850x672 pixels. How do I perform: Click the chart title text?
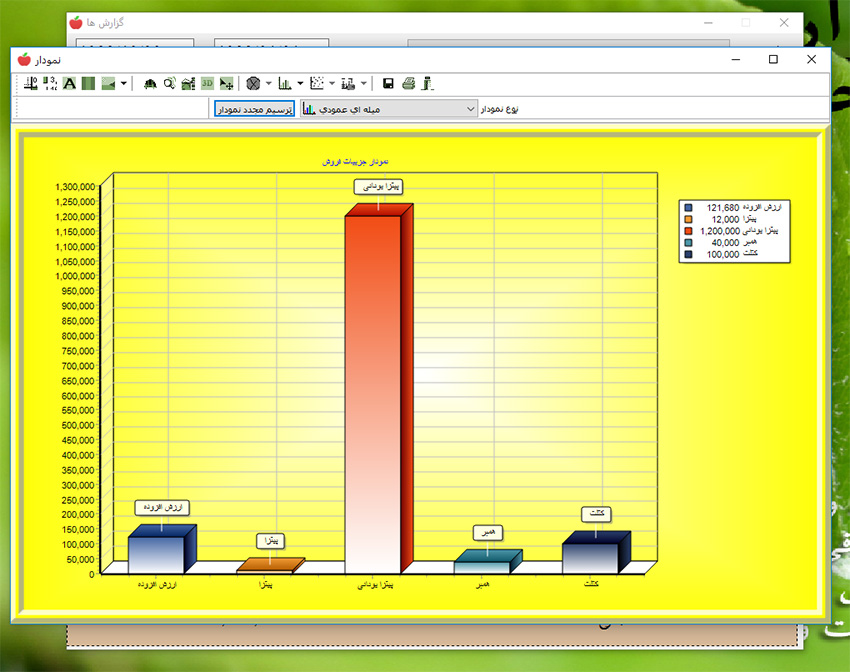pyautogui.click(x=356, y=161)
